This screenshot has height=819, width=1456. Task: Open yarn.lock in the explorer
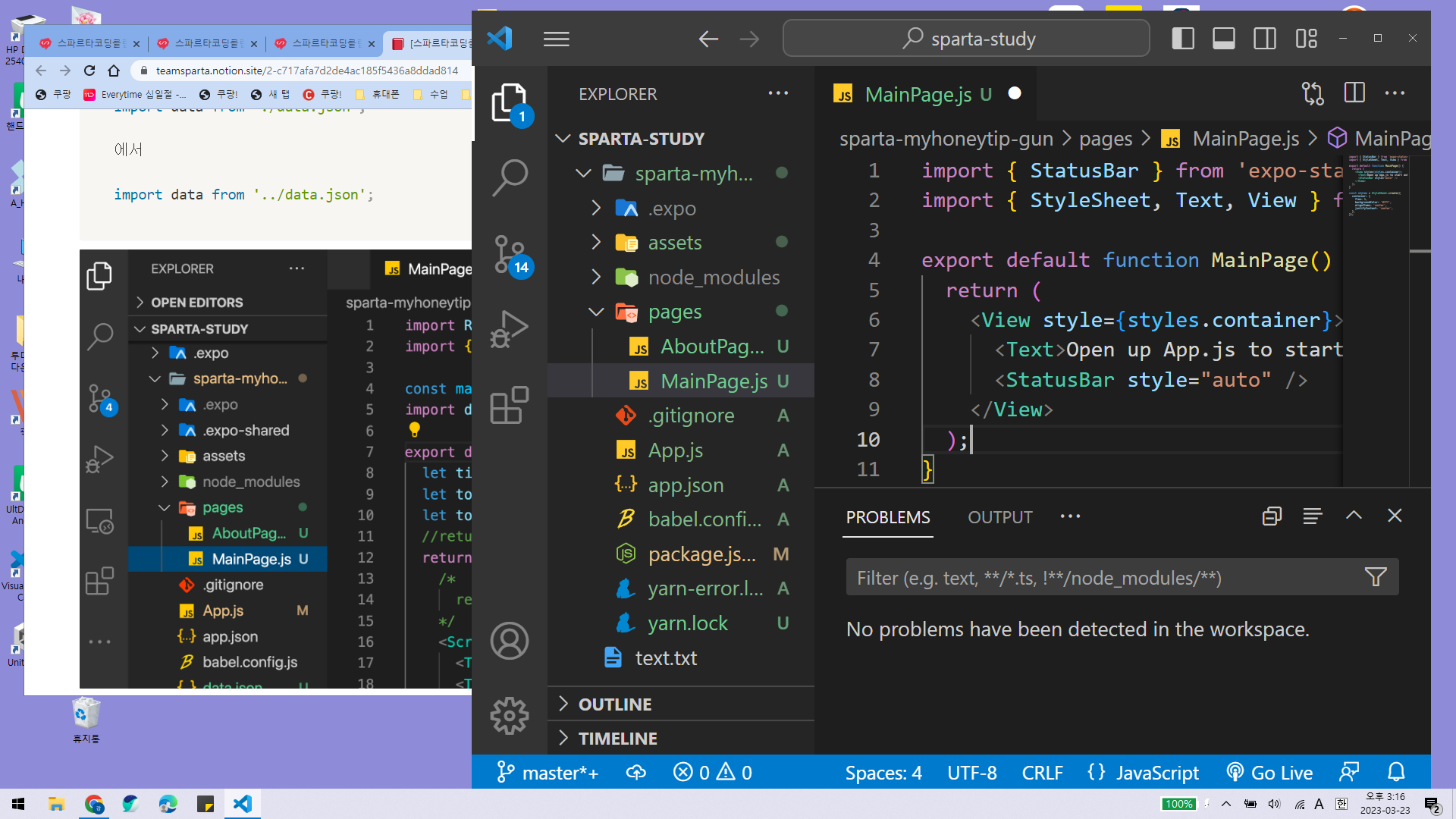pyautogui.click(x=680, y=623)
